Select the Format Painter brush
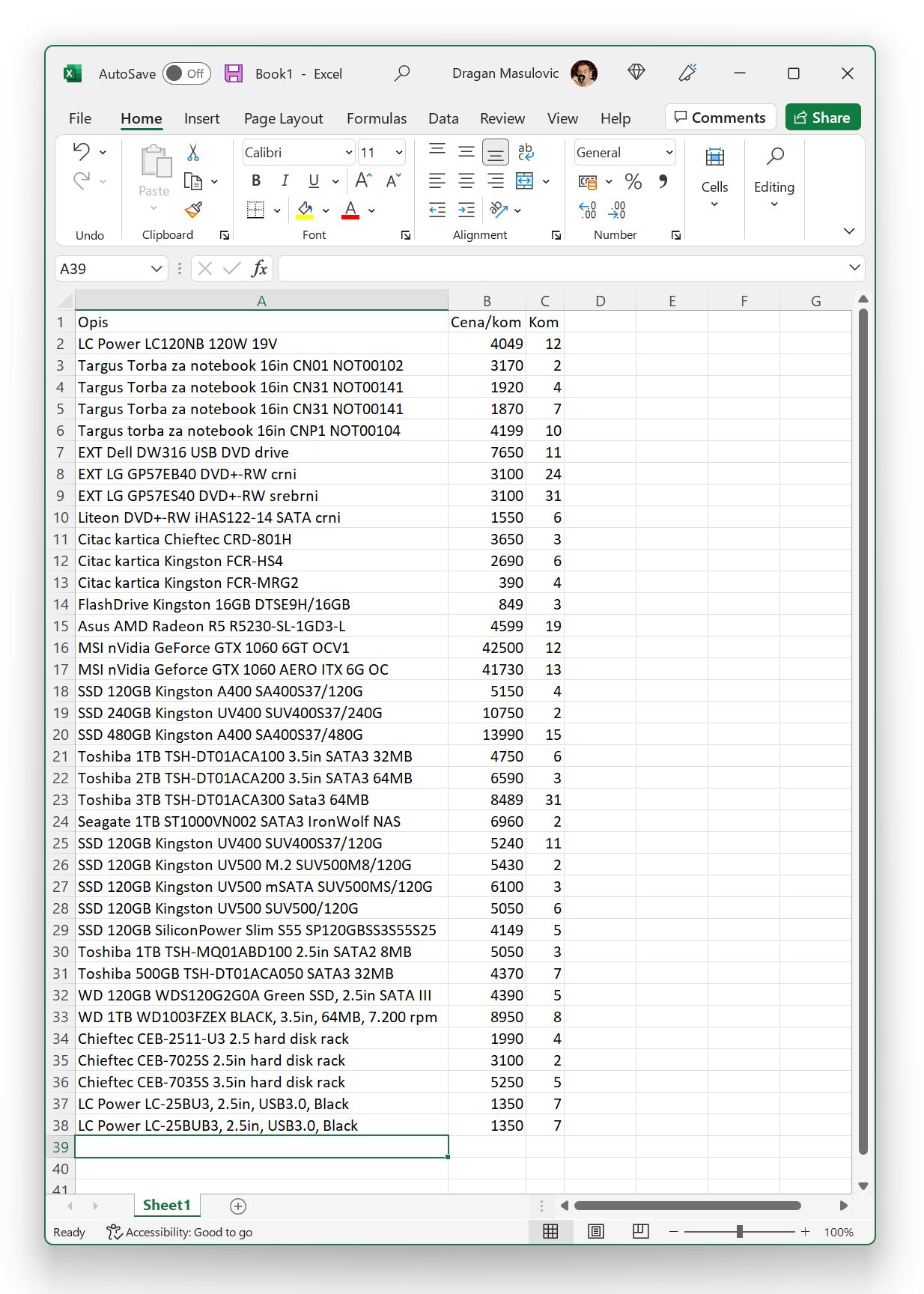924x1294 pixels. (193, 210)
